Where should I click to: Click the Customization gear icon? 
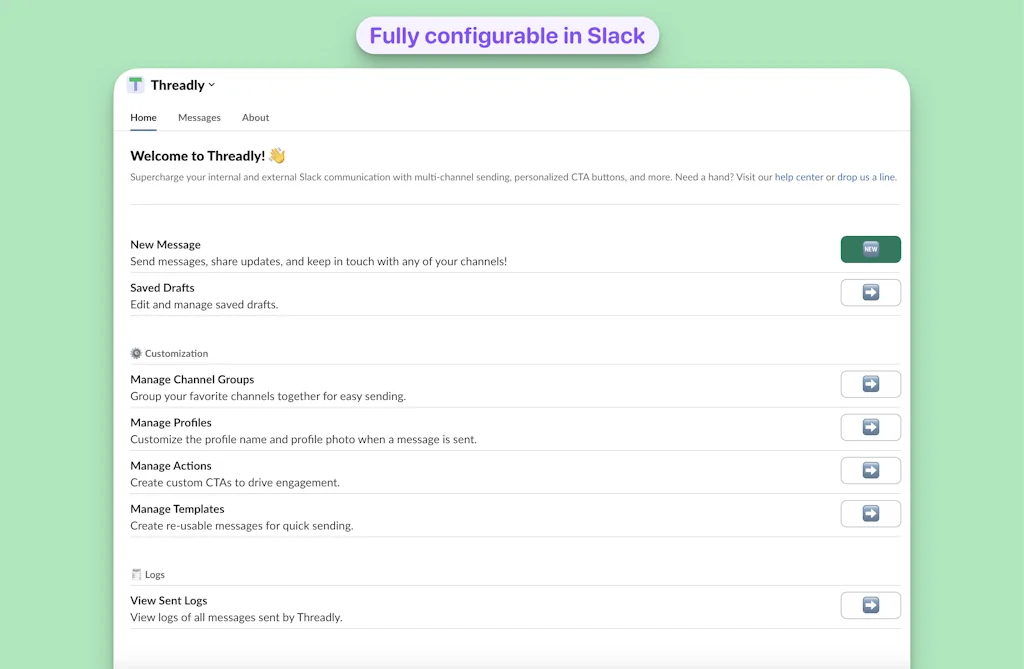click(x=136, y=353)
